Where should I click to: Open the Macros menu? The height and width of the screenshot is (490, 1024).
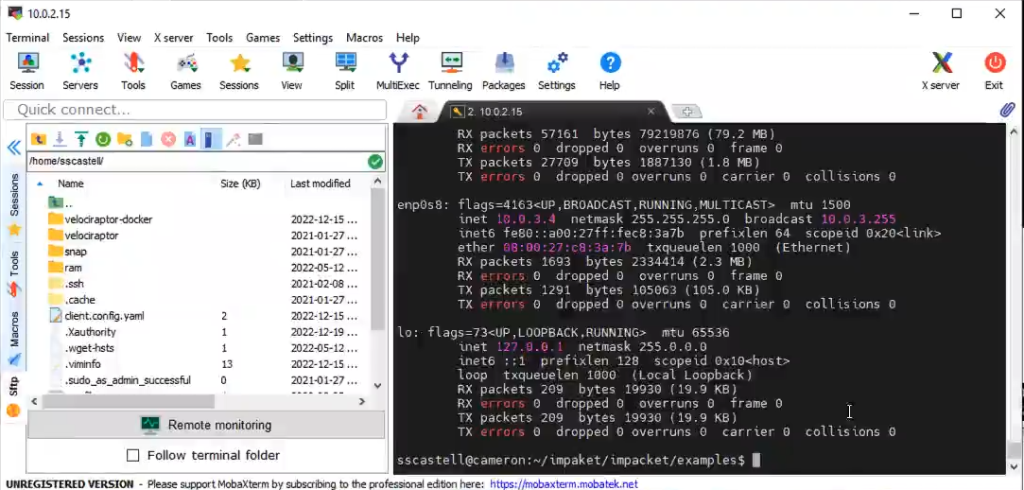(x=364, y=38)
